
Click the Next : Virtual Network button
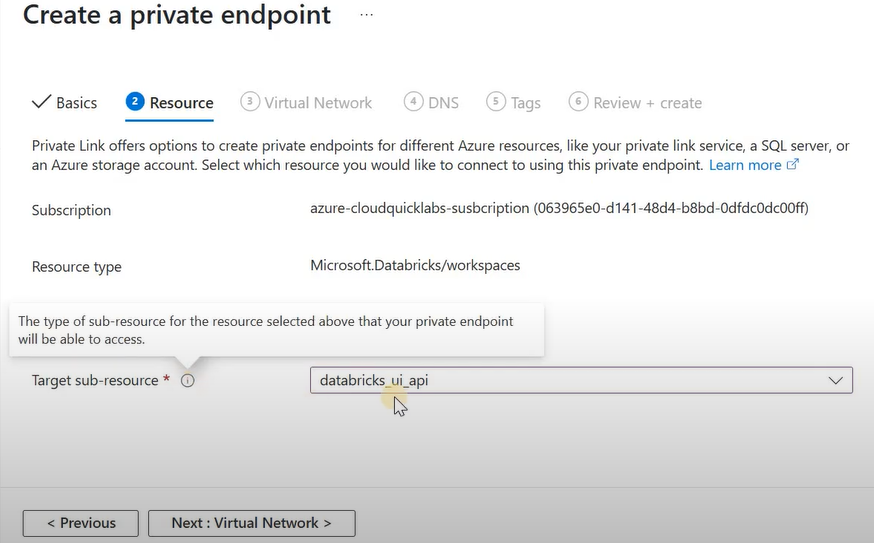pyautogui.click(x=251, y=523)
